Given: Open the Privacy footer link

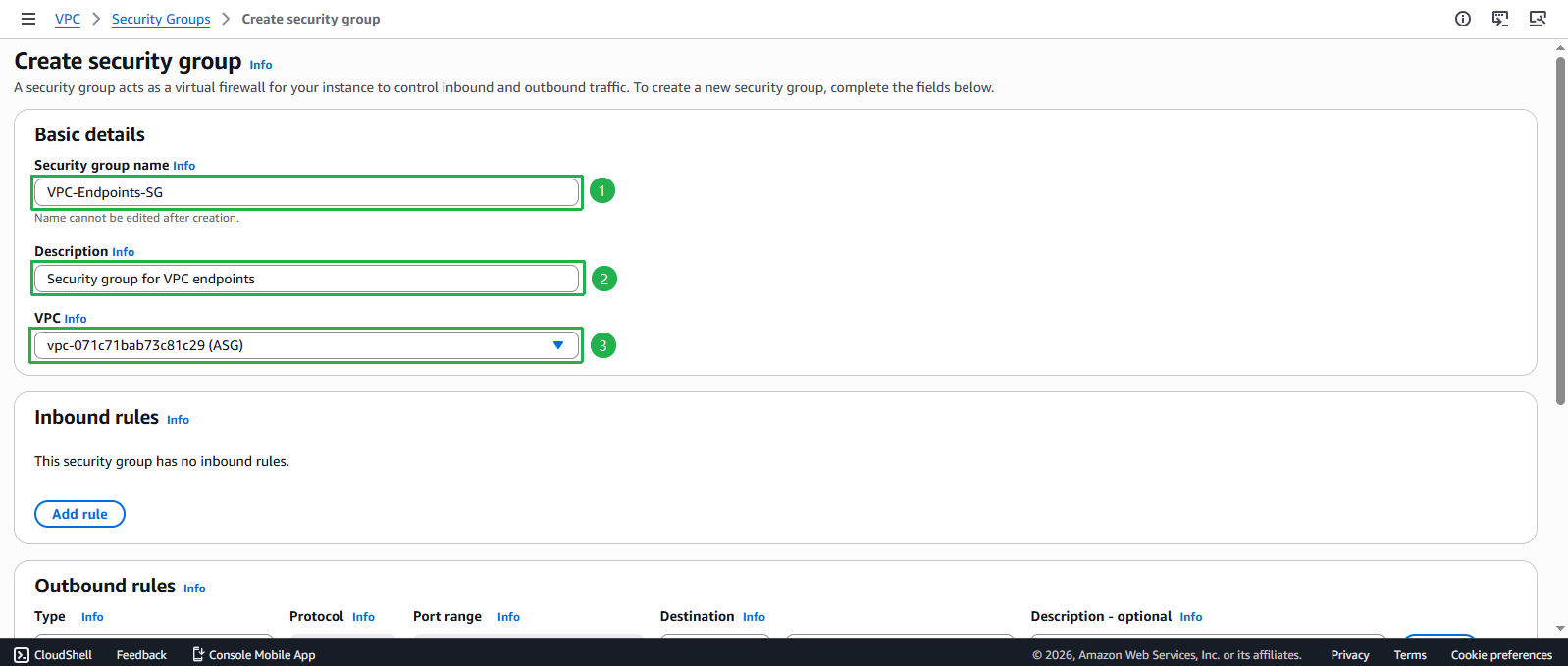Looking at the screenshot, I should [1350, 654].
